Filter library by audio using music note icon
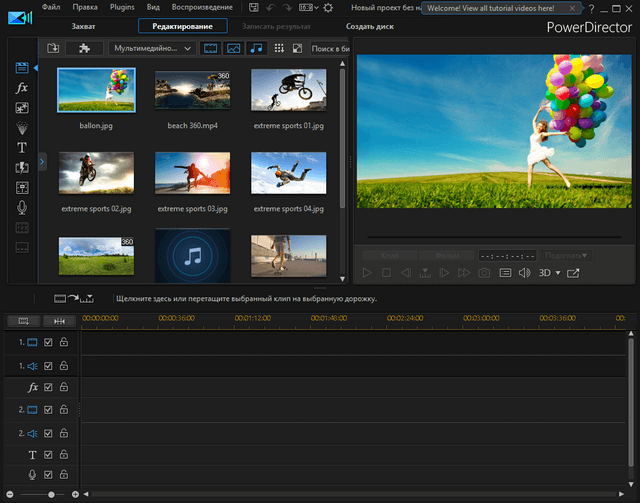 coord(256,48)
